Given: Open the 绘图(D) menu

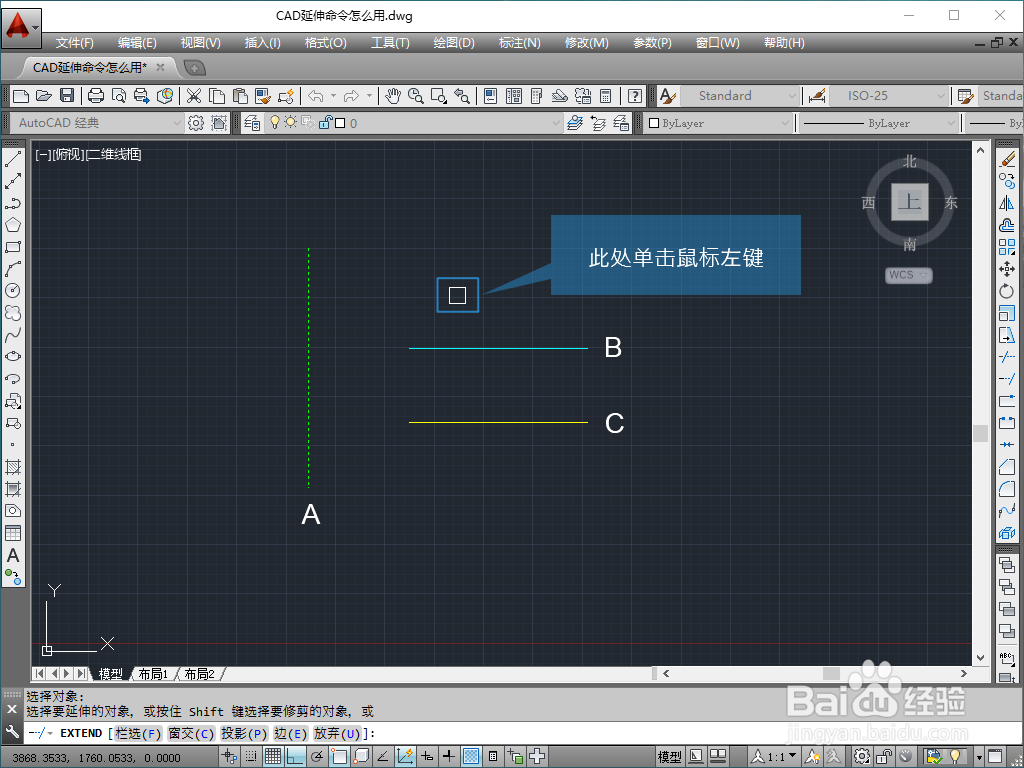Looking at the screenshot, I should click(x=454, y=42).
